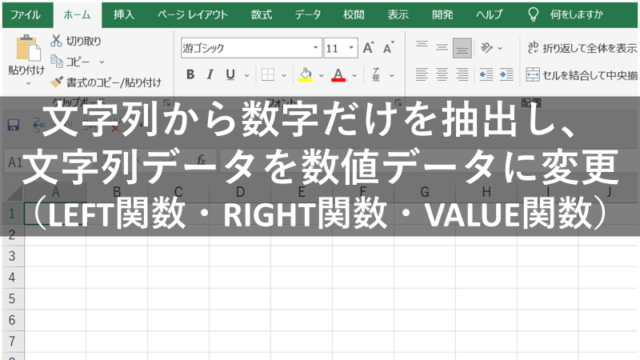This screenshot has width=640, height=360.
Task: Click the Cut (切り取り) scissors icon
Action: [x=56, y=41]
